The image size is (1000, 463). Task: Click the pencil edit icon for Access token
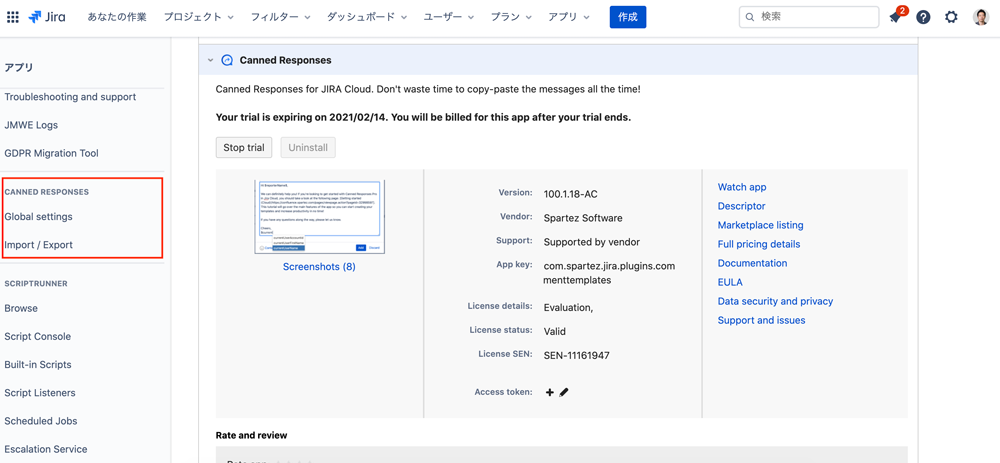coord(564,392)
